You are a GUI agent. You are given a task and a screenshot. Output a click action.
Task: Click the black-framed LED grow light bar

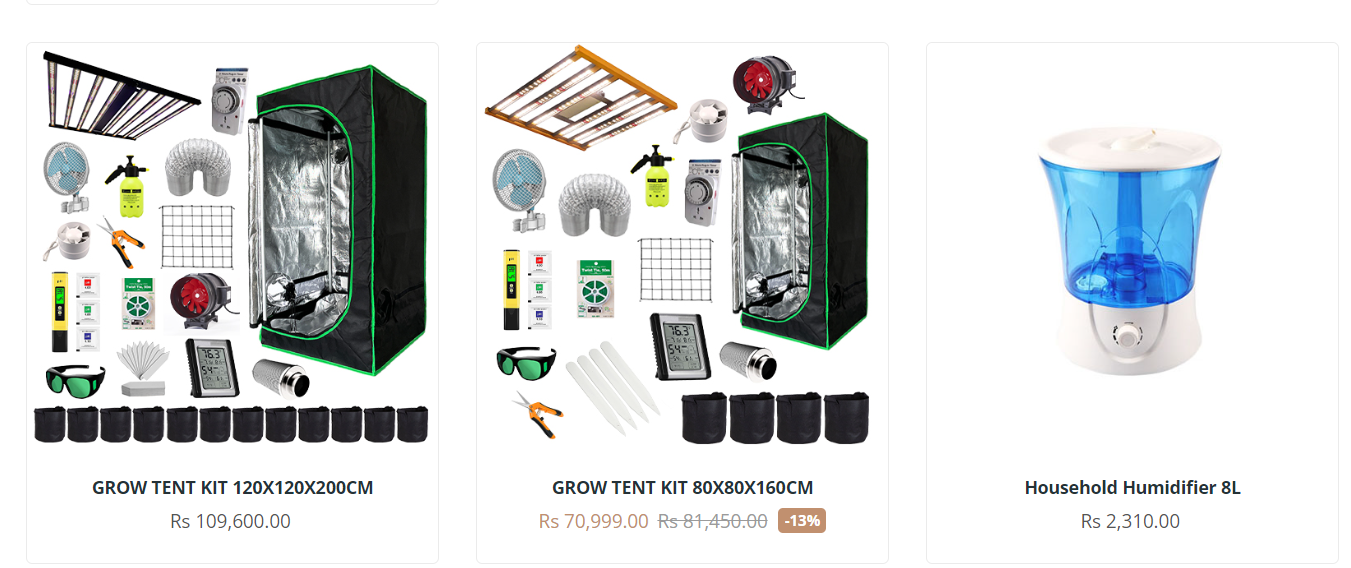pyautogui.click(x=121, y=95)
